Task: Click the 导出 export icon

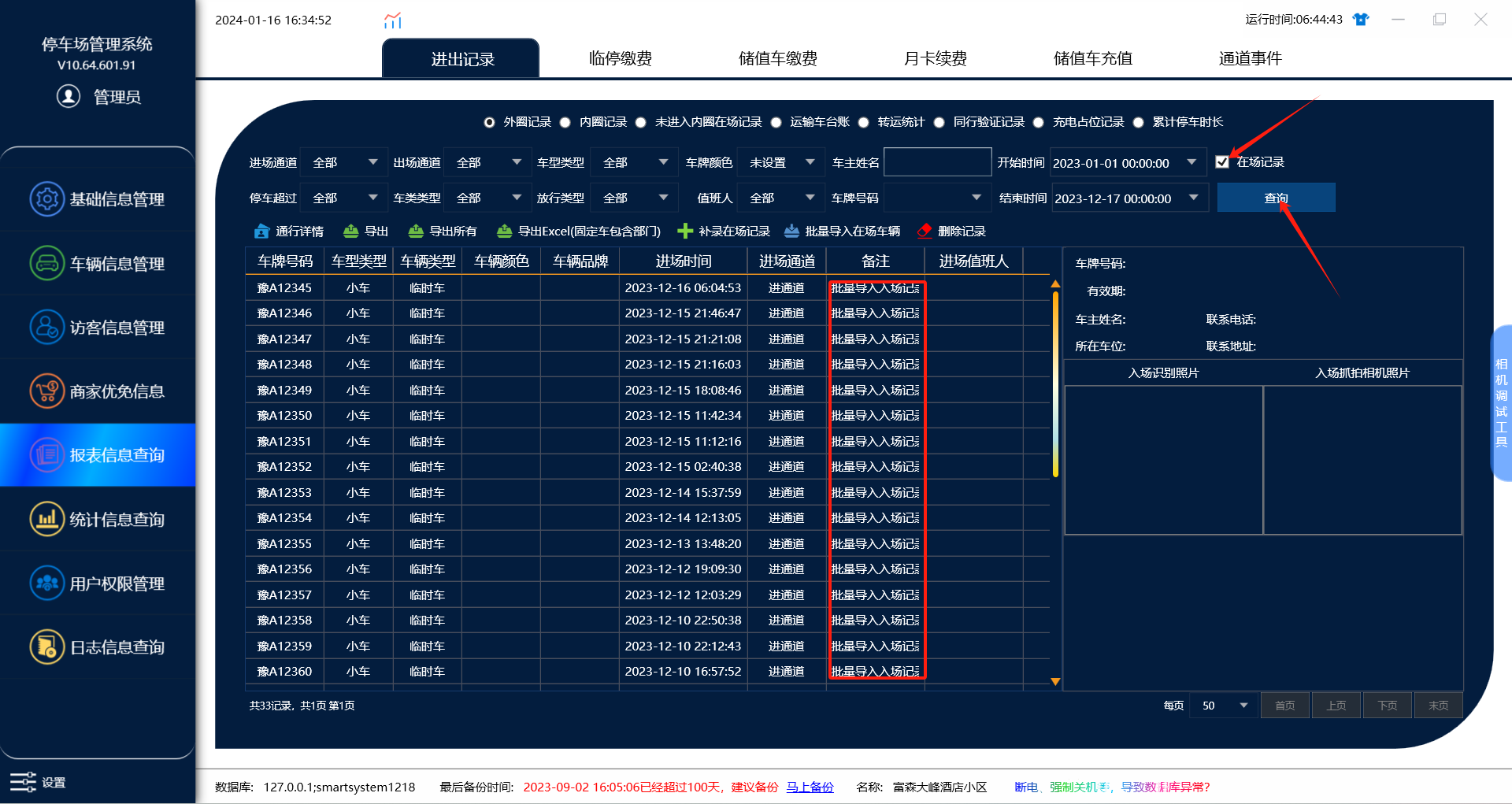Action: click(351, 231)
